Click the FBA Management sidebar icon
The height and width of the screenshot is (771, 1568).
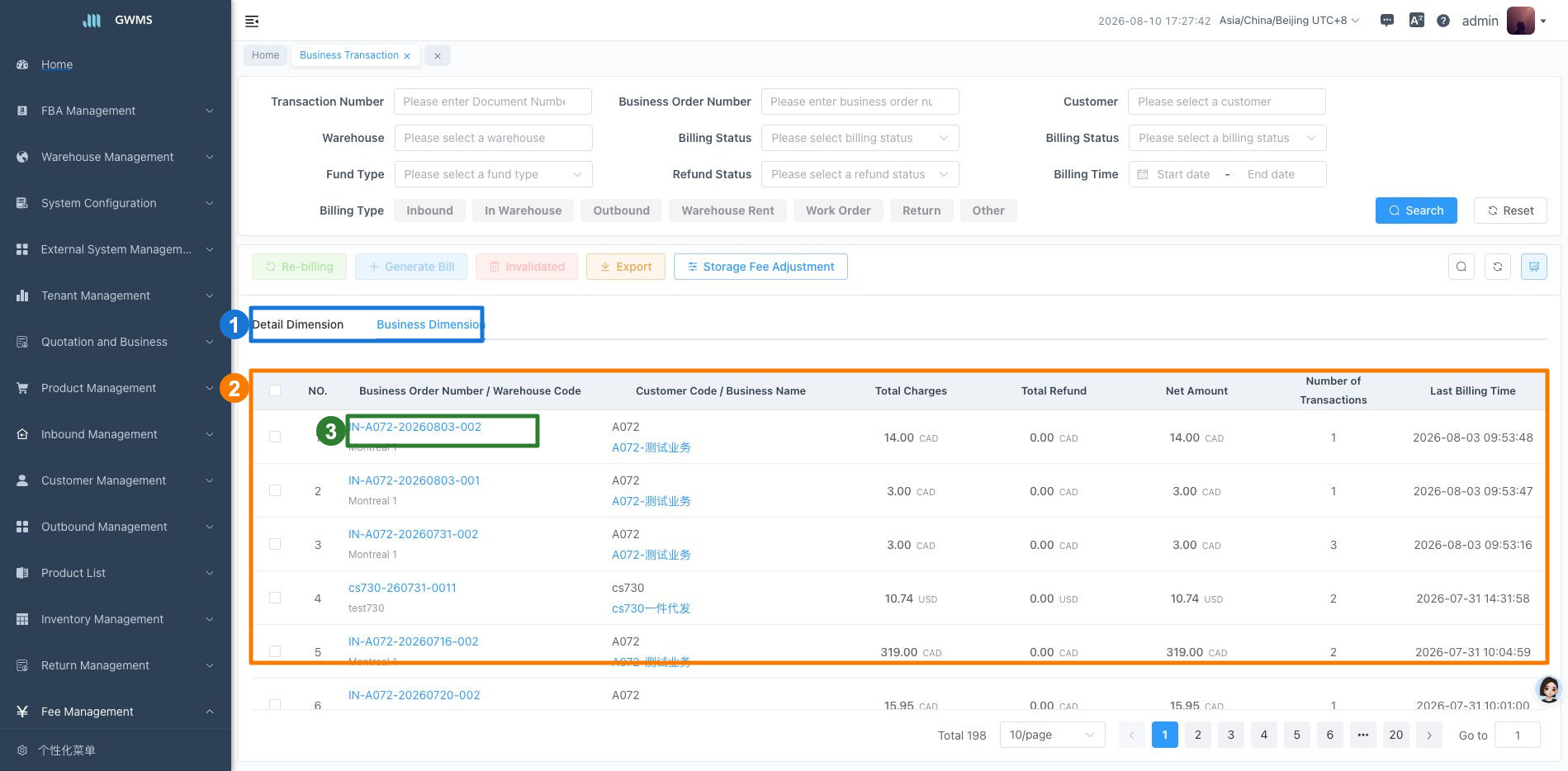[x=22, y=111]
